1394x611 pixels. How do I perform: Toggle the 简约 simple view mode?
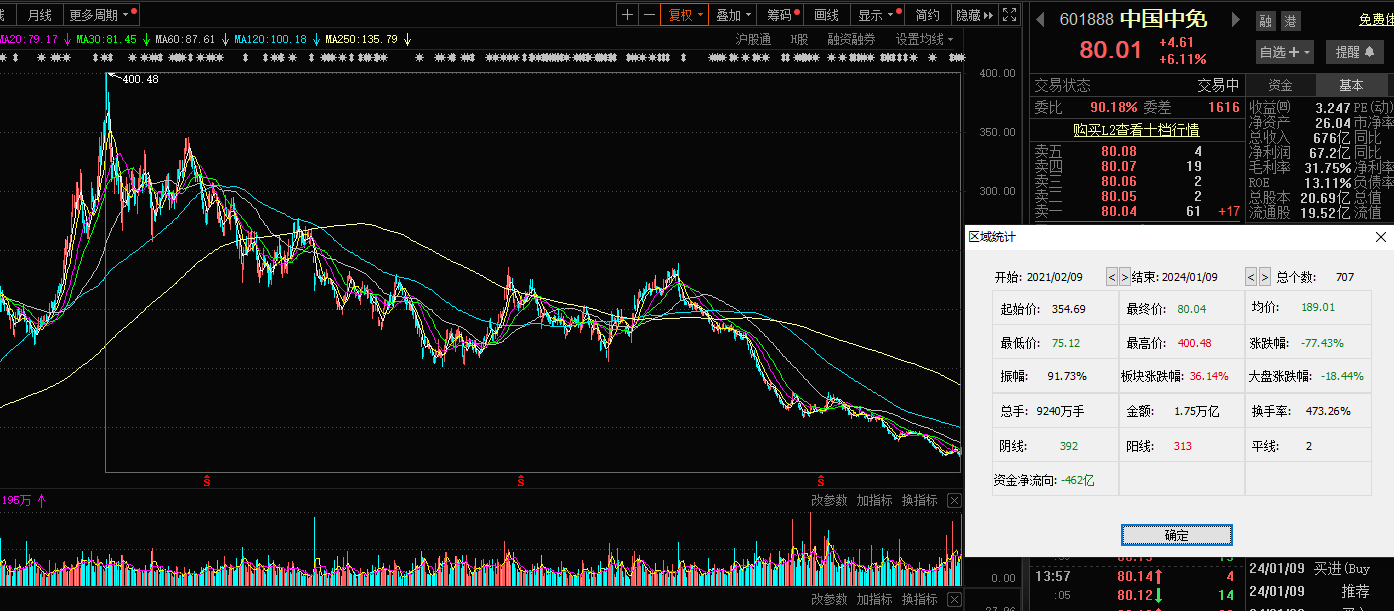927,15
